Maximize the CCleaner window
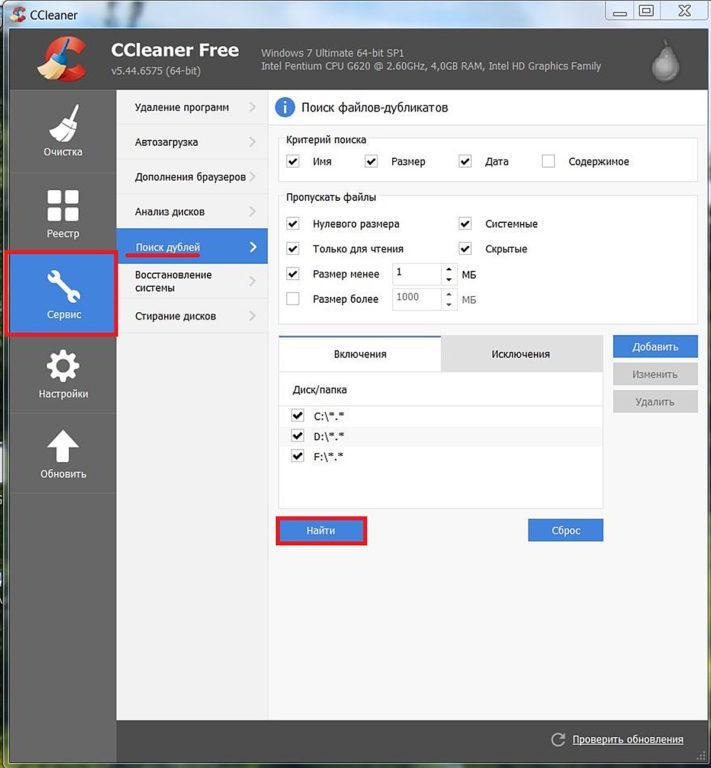Viewport: 711px width, 768px height. click(646, 11)
